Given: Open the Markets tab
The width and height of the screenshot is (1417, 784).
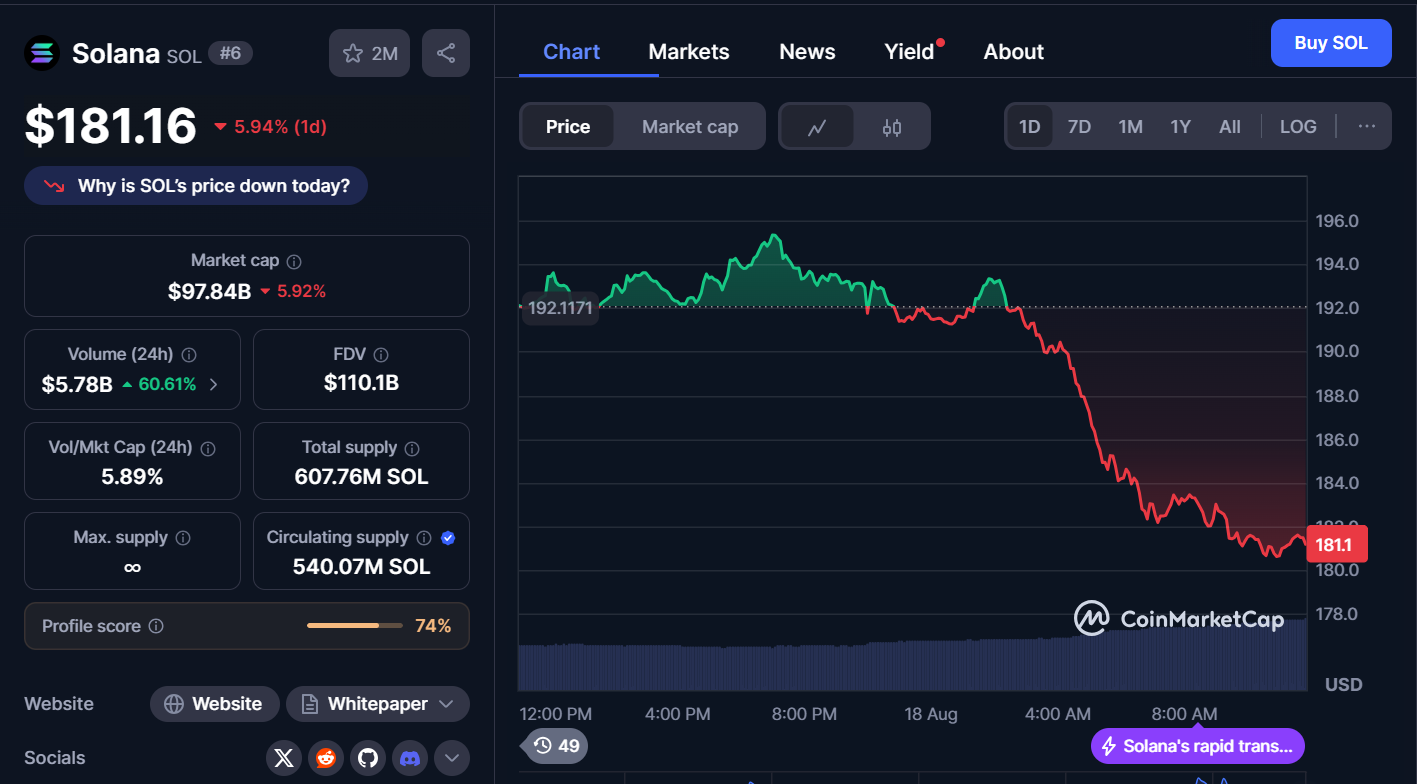Looking at the screenshot, I should coord(689,52).
